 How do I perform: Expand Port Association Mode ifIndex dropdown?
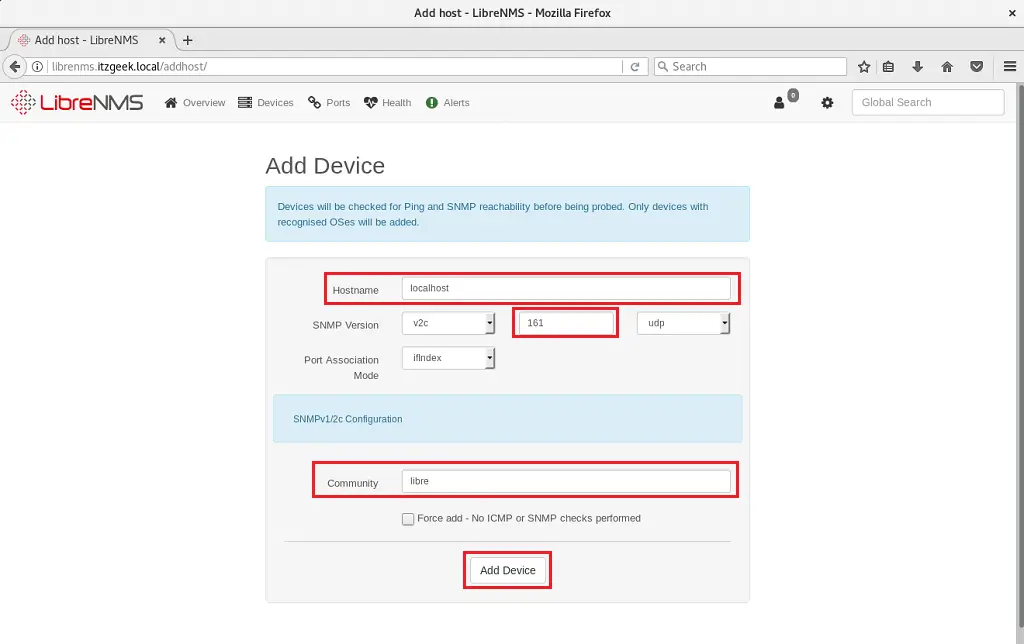tap(448, 358)
